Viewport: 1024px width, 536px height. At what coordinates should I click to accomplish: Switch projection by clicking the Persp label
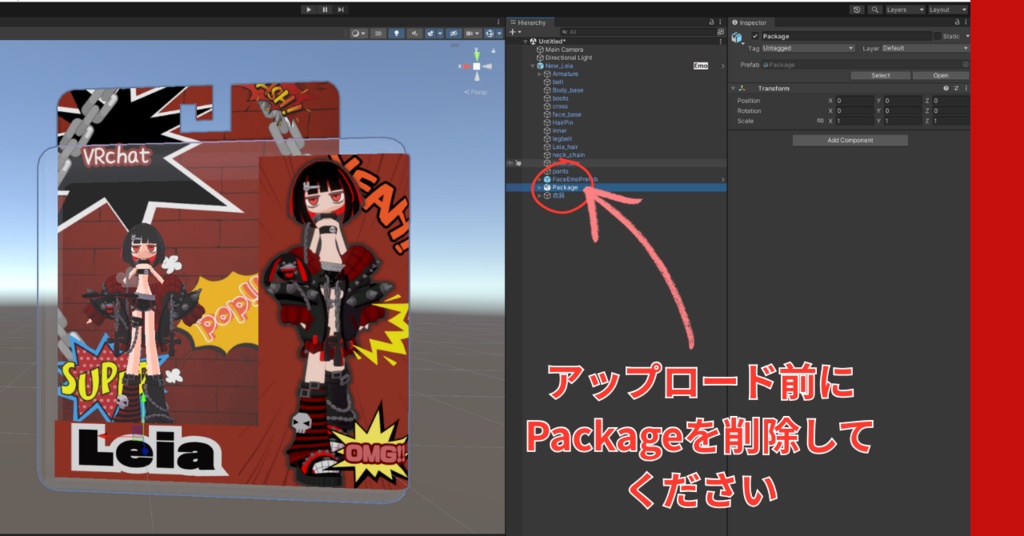[x=476, y=92]
